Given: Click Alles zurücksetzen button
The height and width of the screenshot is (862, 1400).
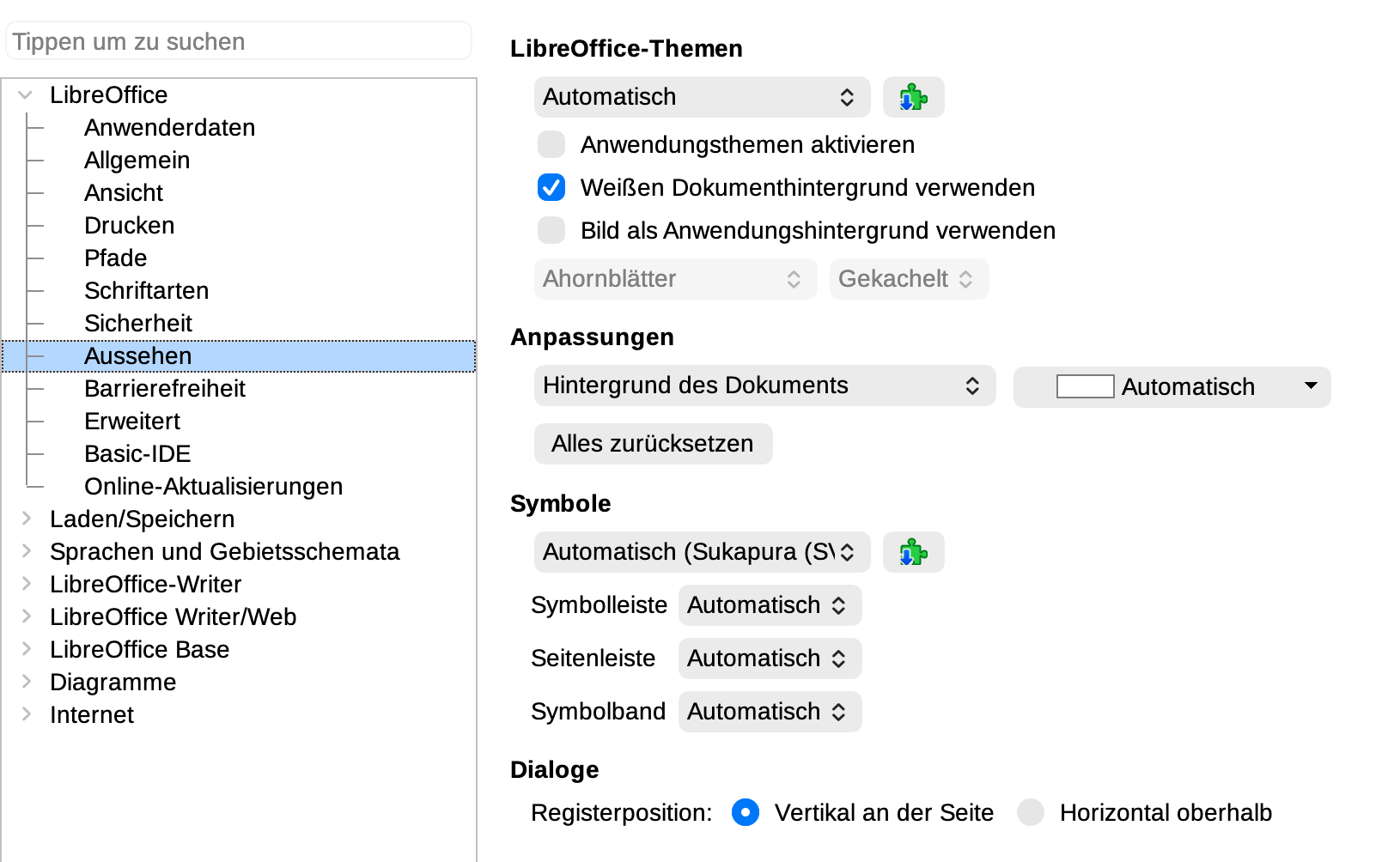Looking at the screenshot, I should coord(653,444).
